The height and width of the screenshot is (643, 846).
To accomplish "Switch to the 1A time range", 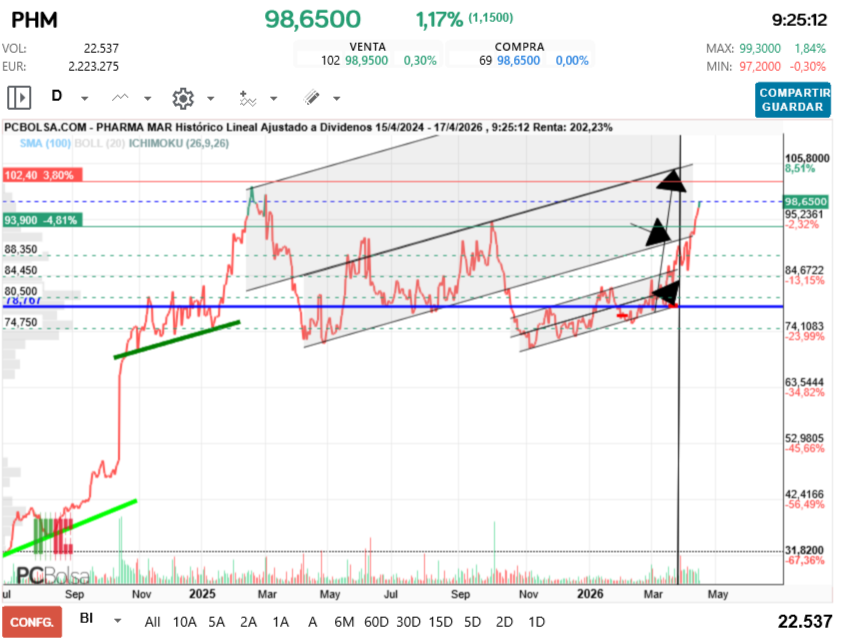I will click(x=280, y=621).
